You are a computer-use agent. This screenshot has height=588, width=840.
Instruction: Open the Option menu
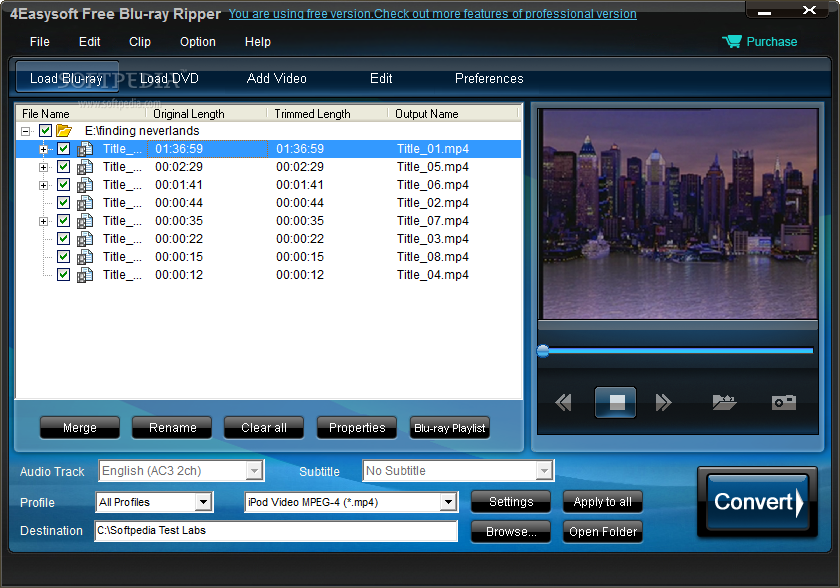(x=198, y=42)
